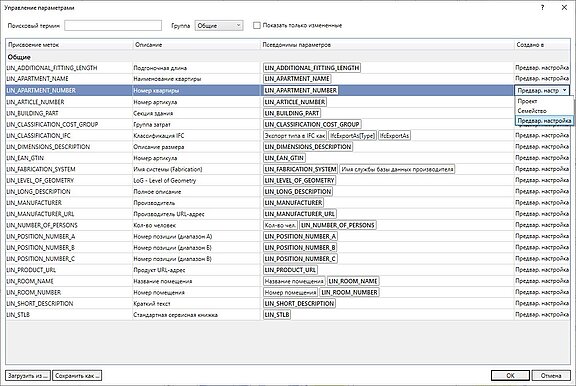Image resolution: width=576 pixels, height=386 pixels.
Task: Select the LIN_FABRICATION_SYSTEM row label
Action: click(x=41, y=169)
